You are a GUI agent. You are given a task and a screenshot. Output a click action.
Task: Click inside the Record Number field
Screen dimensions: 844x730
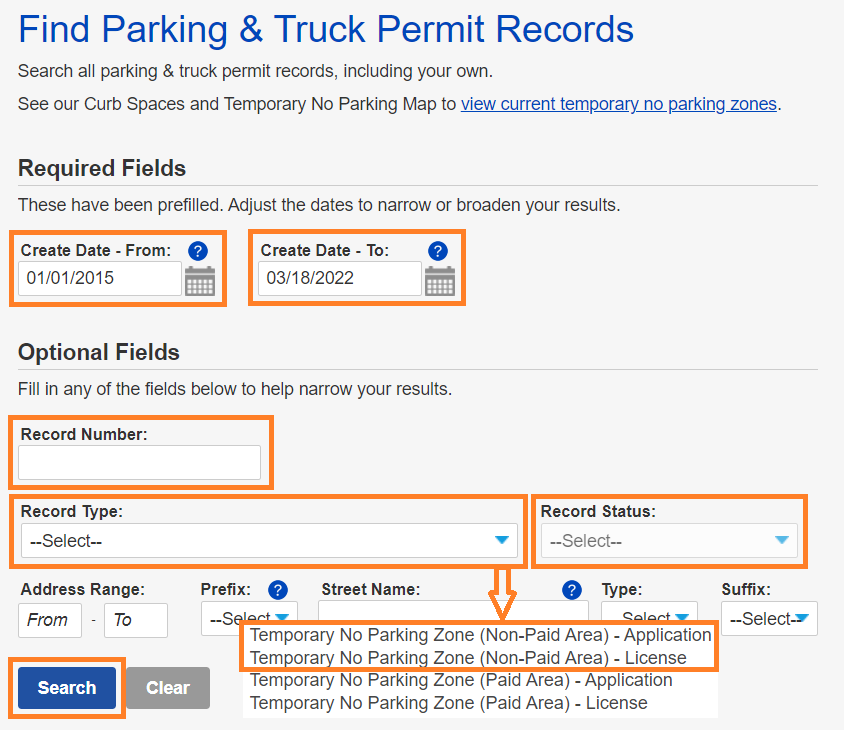[x=138, y=463]
